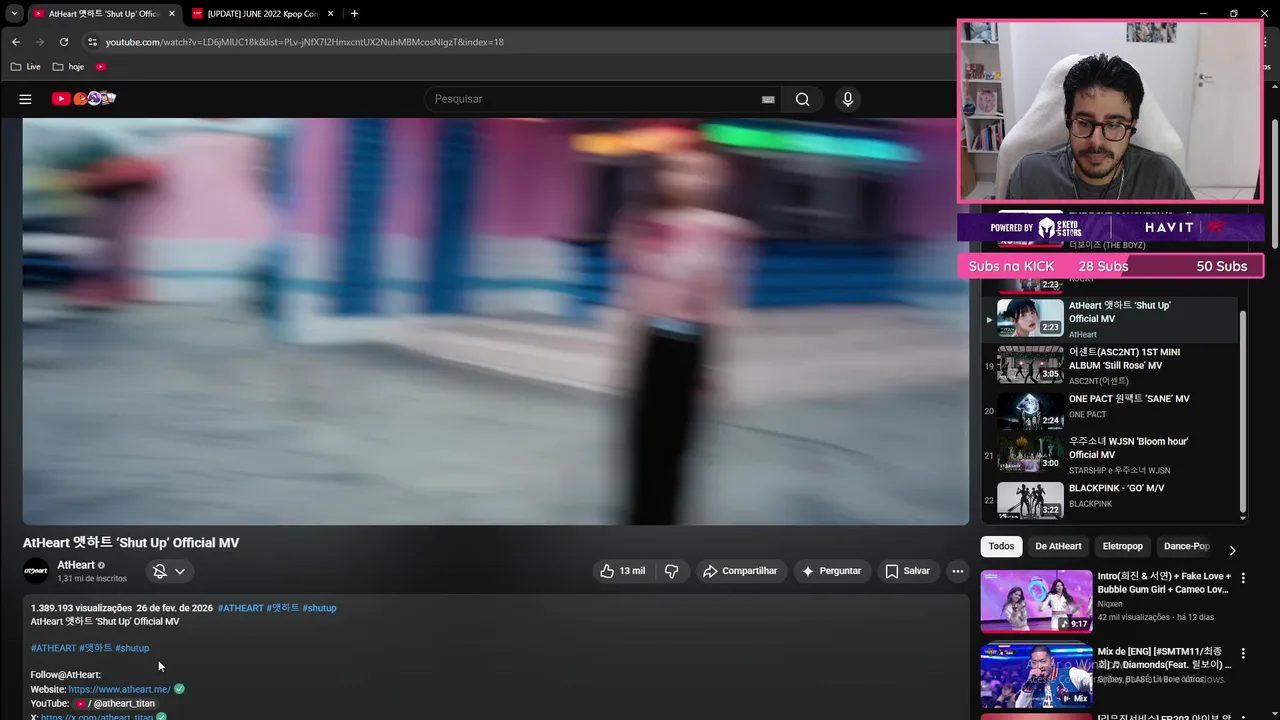Save the video with Salvar

907,571
